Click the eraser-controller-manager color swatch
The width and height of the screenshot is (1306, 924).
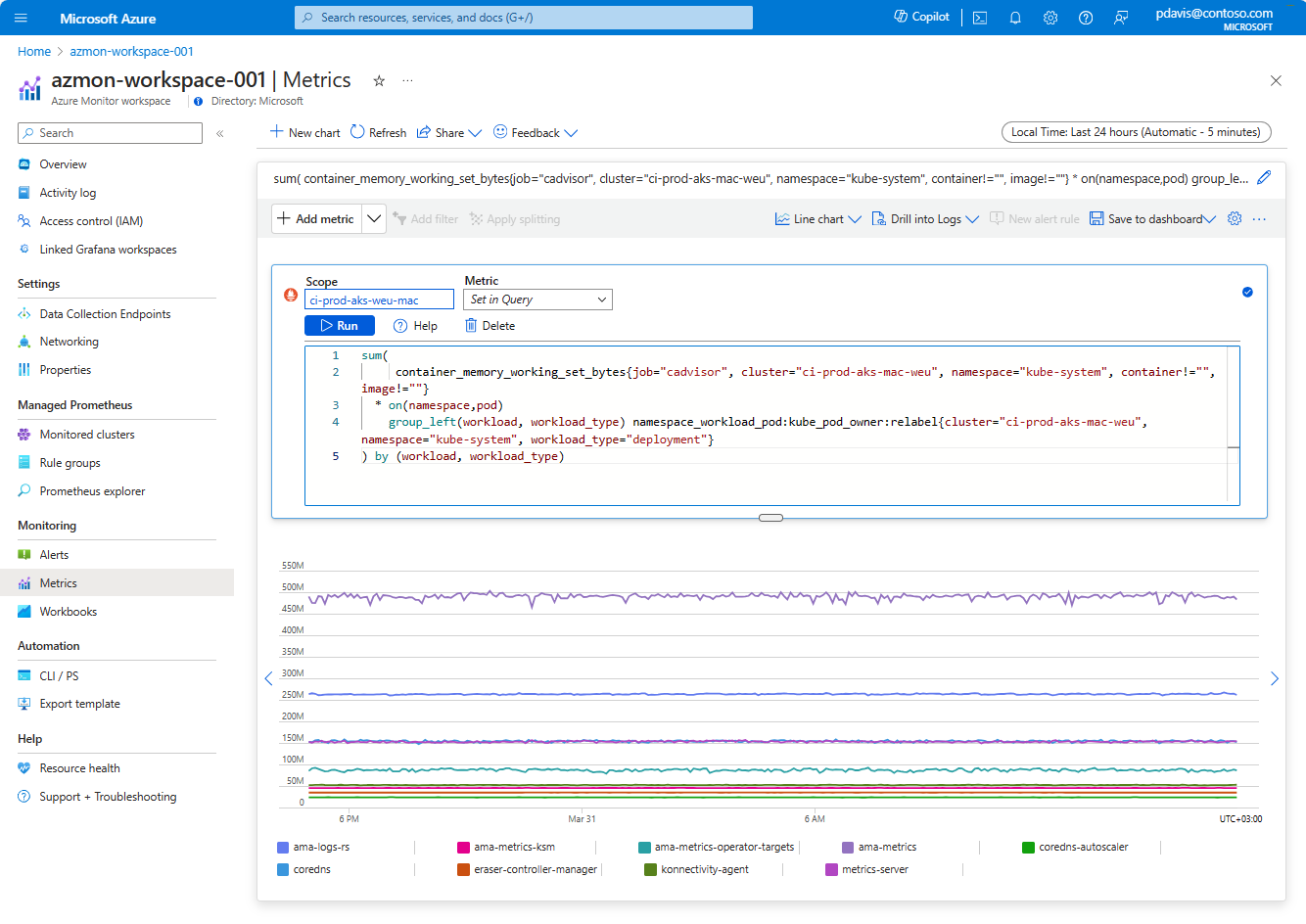point(464,869)
